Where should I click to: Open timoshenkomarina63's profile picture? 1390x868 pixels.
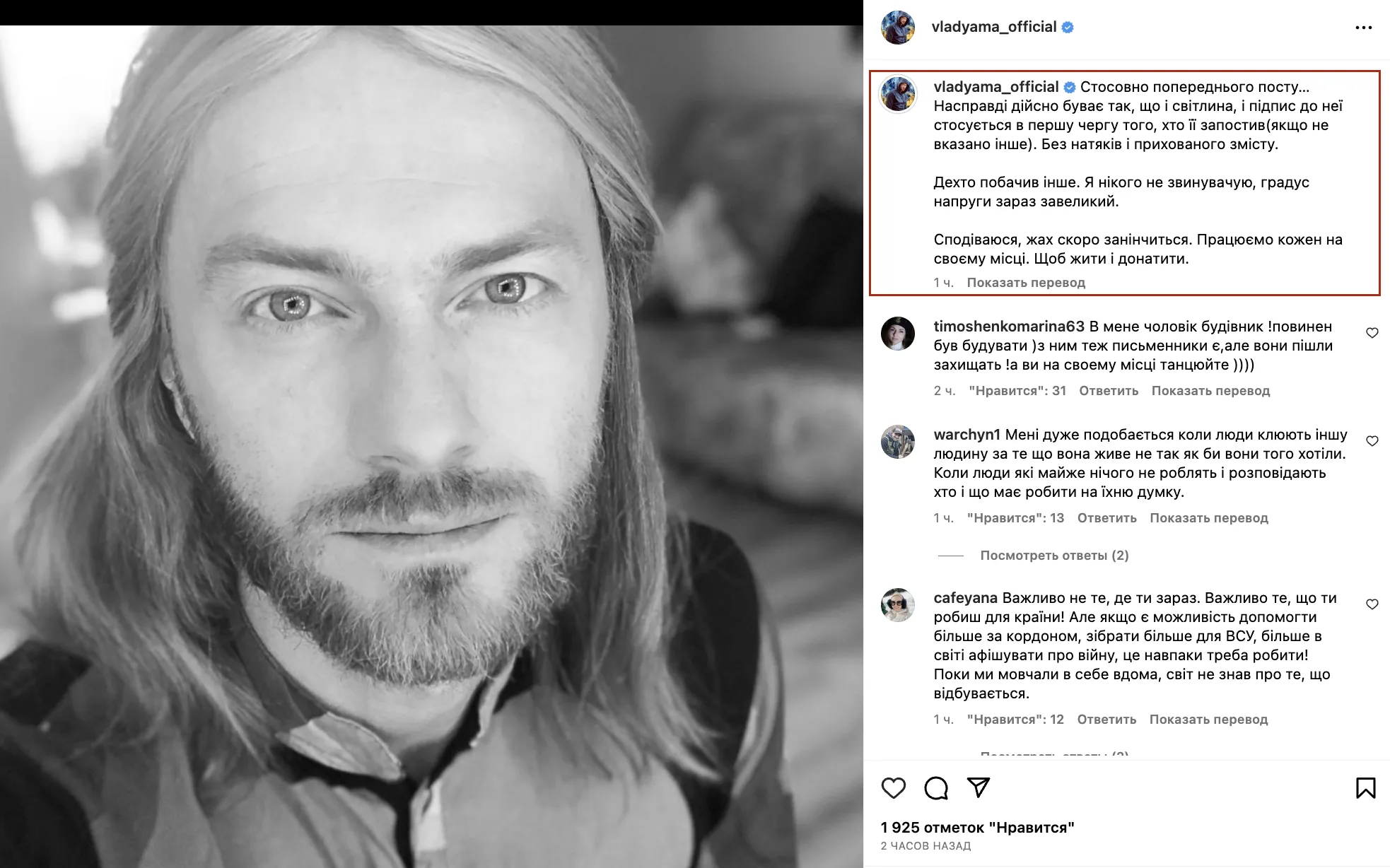click(x=898, y=334)
